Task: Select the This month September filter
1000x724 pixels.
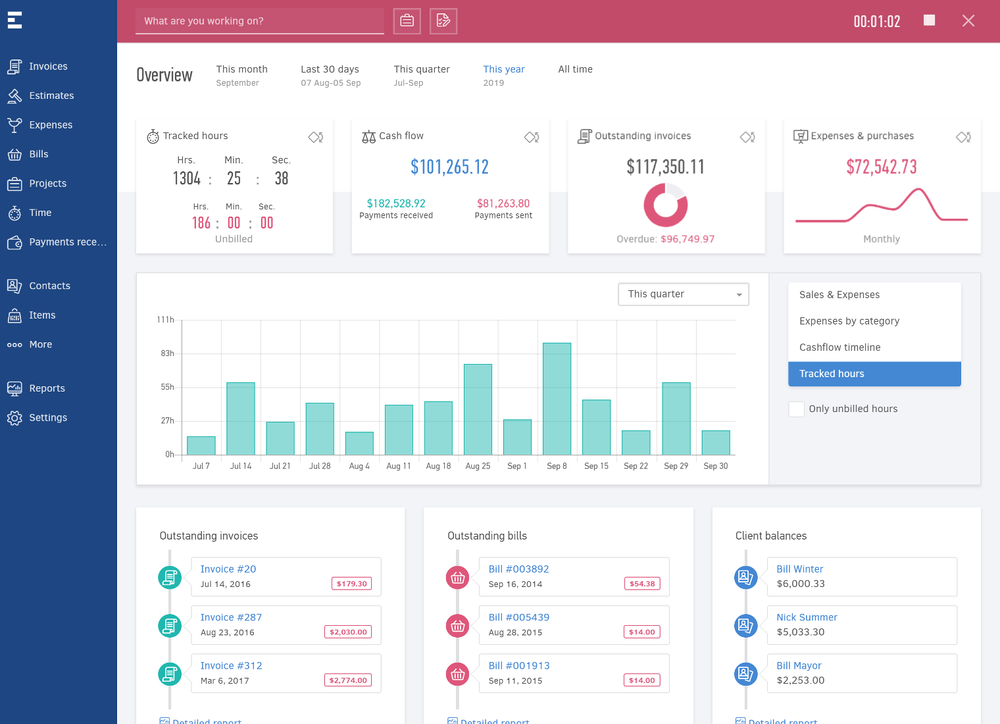Action: click(x=241, y=75)
